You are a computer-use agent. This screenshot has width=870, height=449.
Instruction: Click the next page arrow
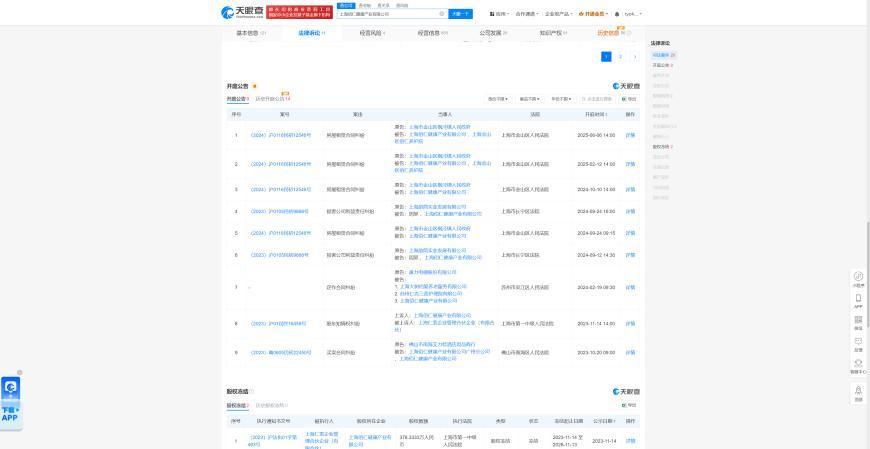point(635,57)
